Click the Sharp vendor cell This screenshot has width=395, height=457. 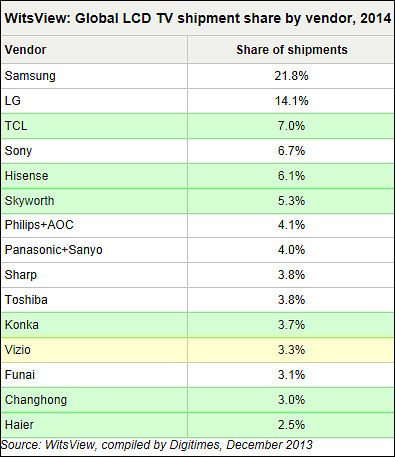[94, 275]
